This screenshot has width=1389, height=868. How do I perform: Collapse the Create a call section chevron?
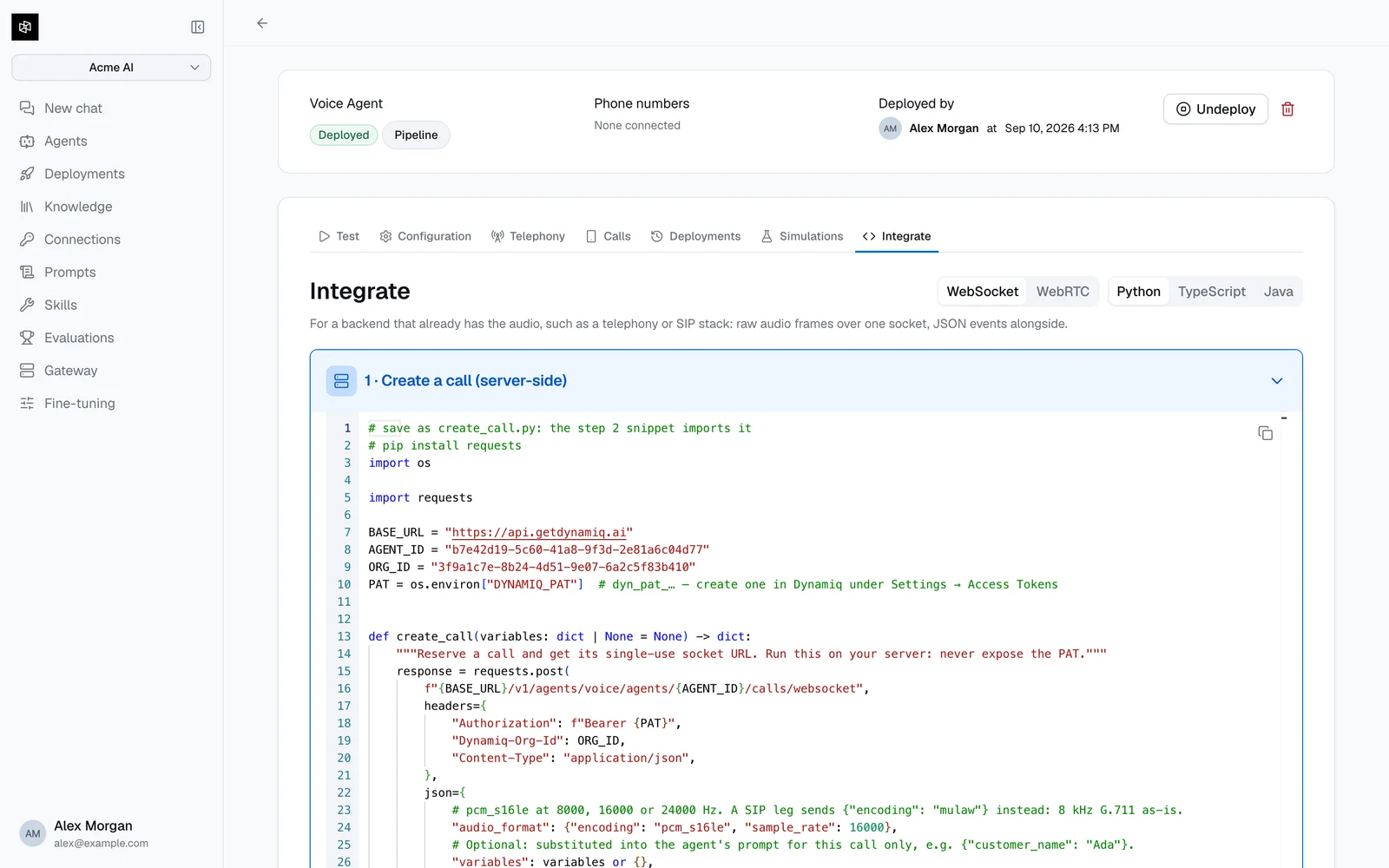[x=1277, y=381]
